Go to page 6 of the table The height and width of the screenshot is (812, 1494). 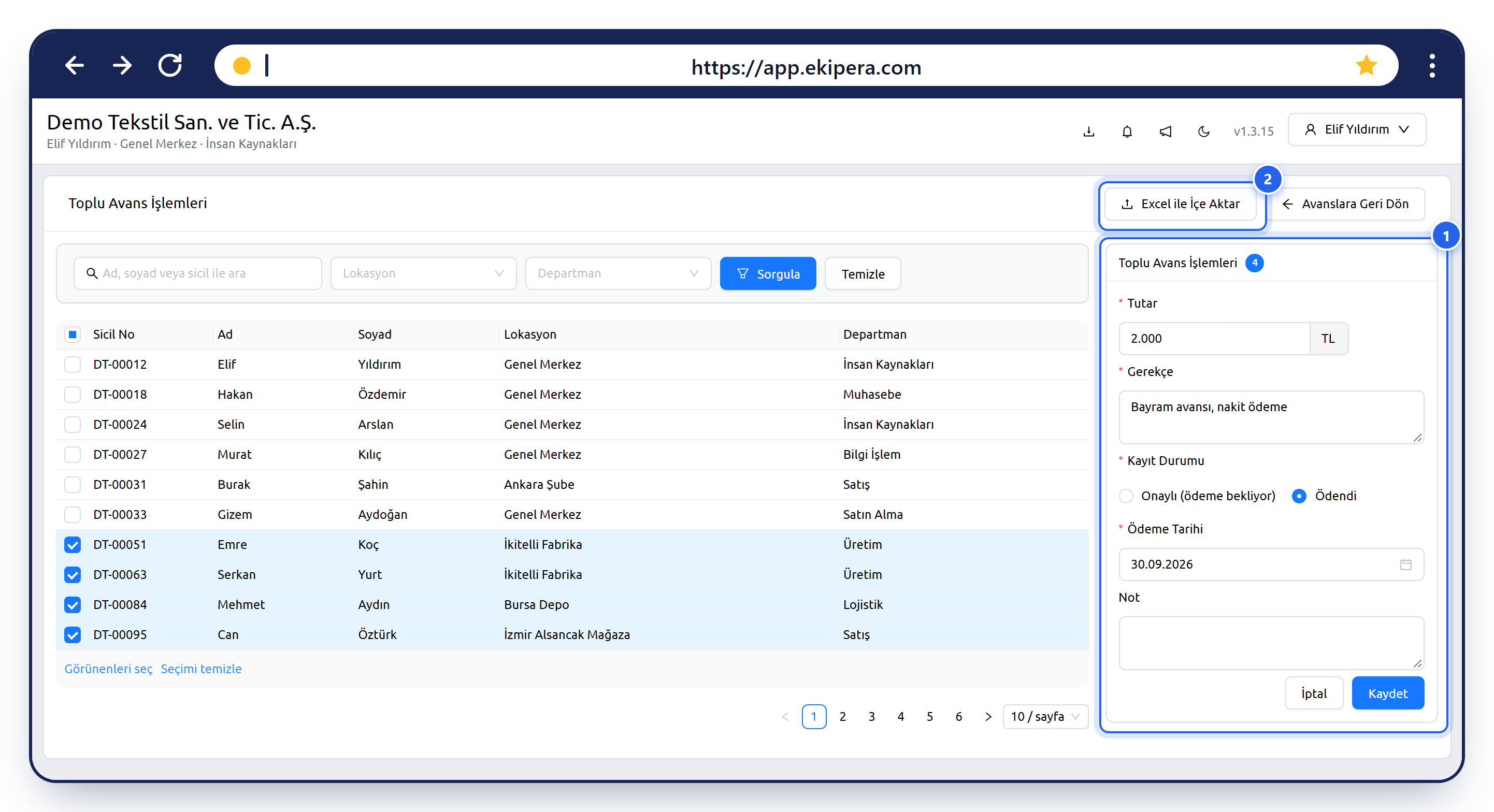959,717
